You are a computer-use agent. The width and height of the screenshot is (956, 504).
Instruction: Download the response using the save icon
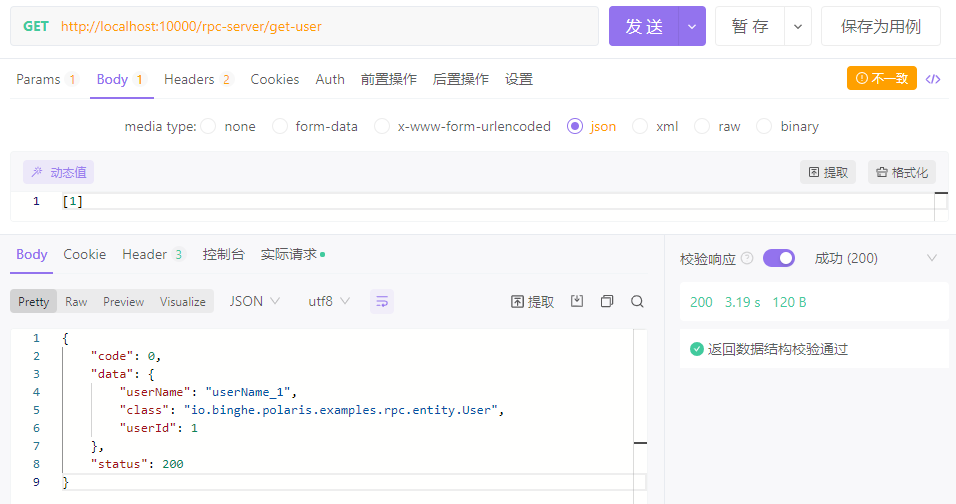tap(577, 301)
